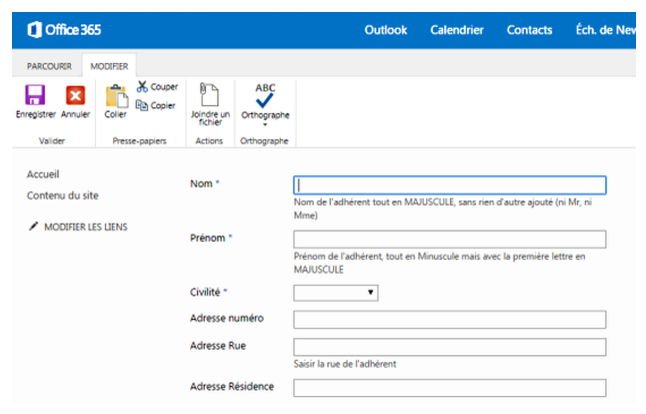Focus the Prénom text field
This screenshot has height=414, width=646.
click(x=449, y=239)
